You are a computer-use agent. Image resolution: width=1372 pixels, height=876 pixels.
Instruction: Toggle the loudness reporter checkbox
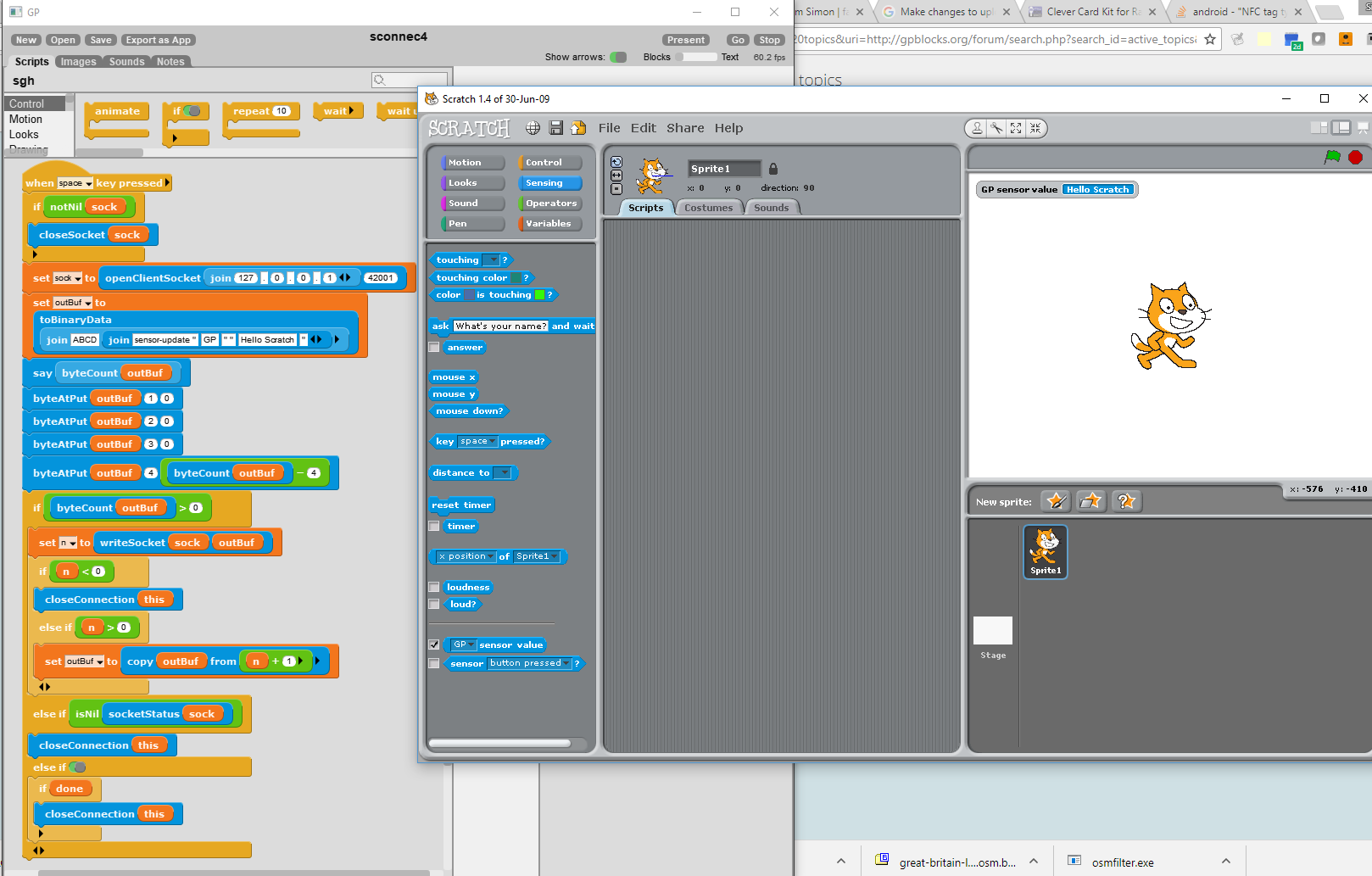click(434, 587)
